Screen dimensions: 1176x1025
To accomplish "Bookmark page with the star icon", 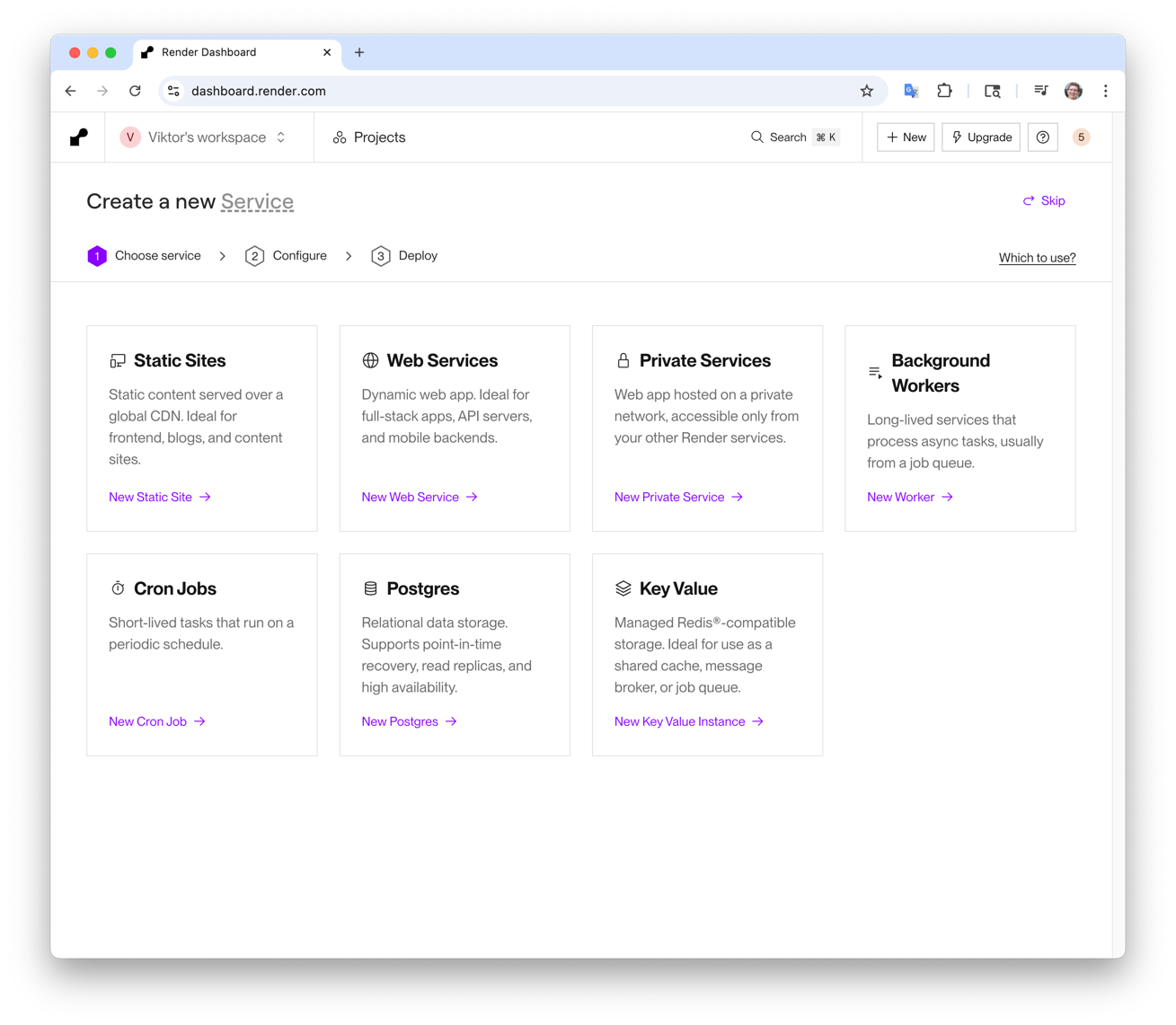I will pos(866,91).
